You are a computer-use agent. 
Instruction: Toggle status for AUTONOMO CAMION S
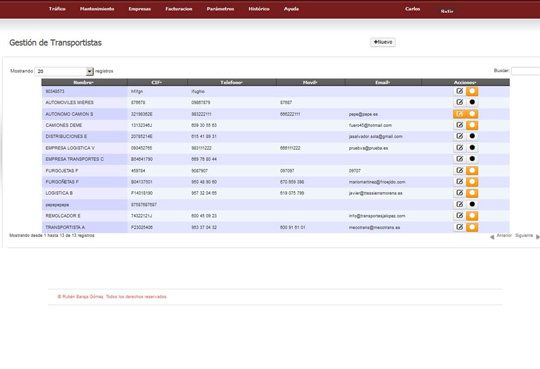tap(472, 114)
